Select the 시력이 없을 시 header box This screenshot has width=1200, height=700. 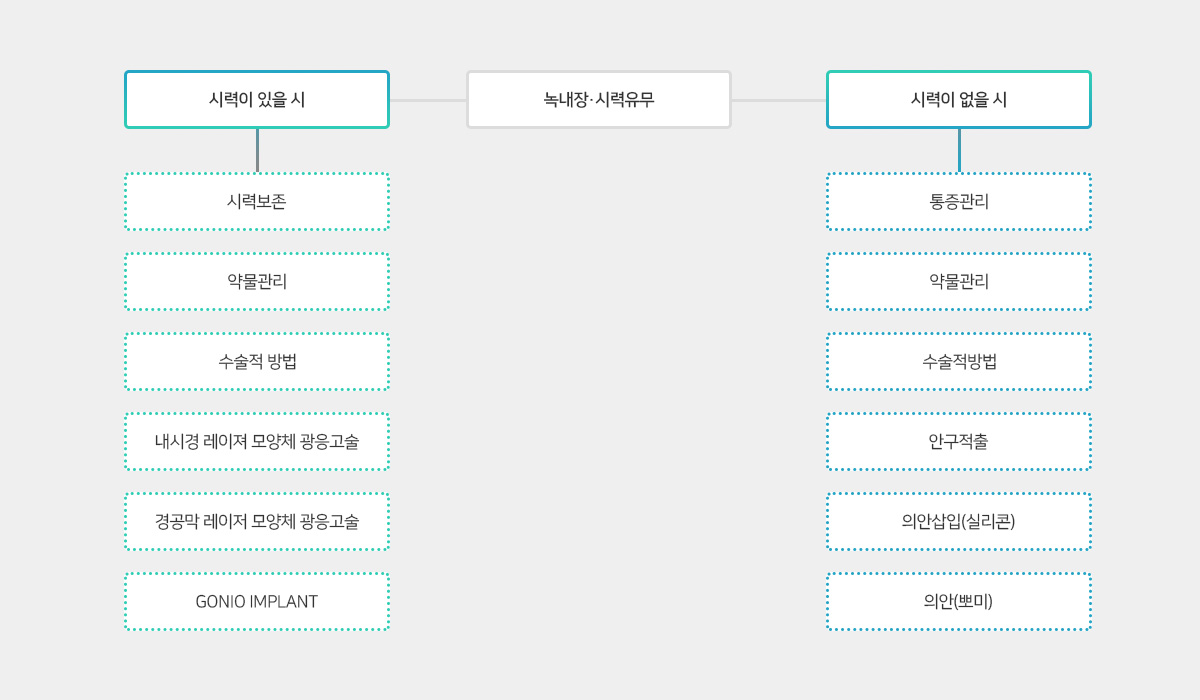pyautogui.click(x=959, y=99)
